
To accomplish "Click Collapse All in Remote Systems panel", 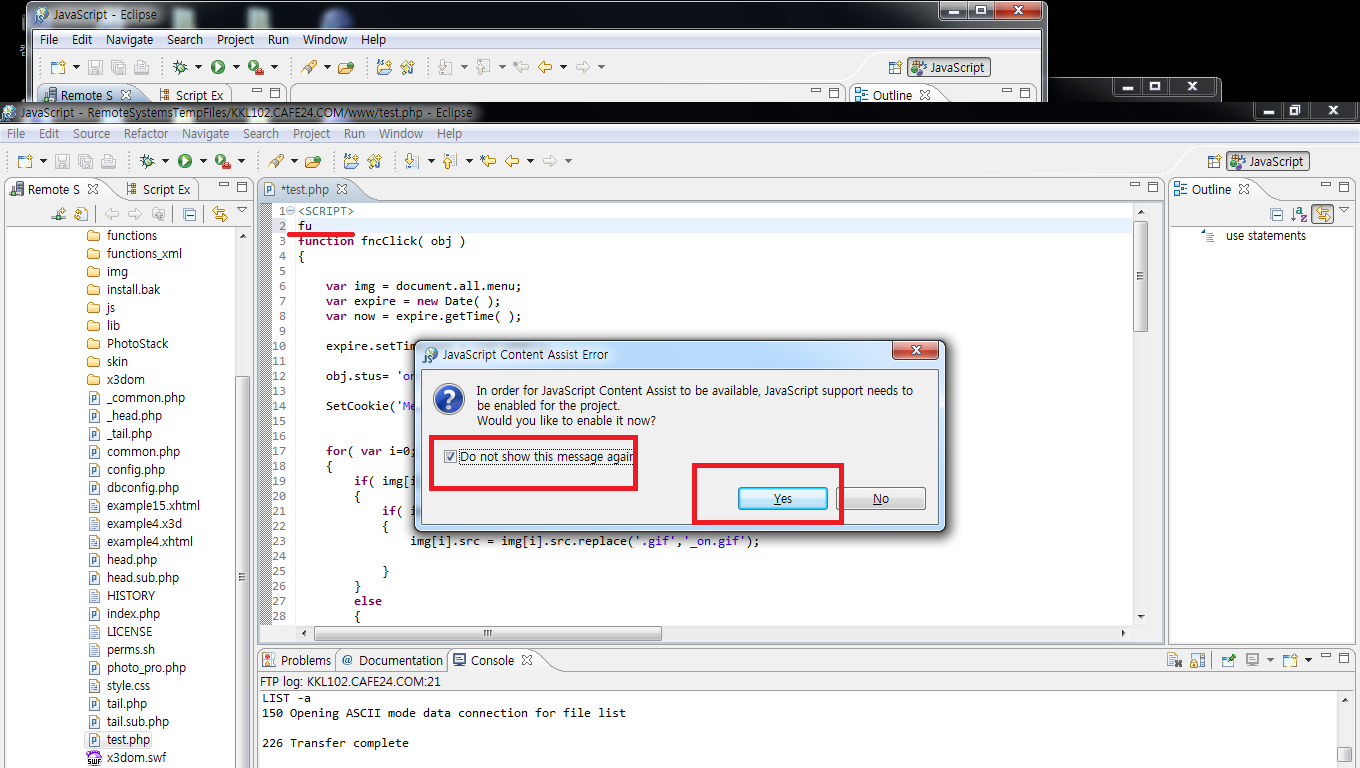I will [190, 214].
